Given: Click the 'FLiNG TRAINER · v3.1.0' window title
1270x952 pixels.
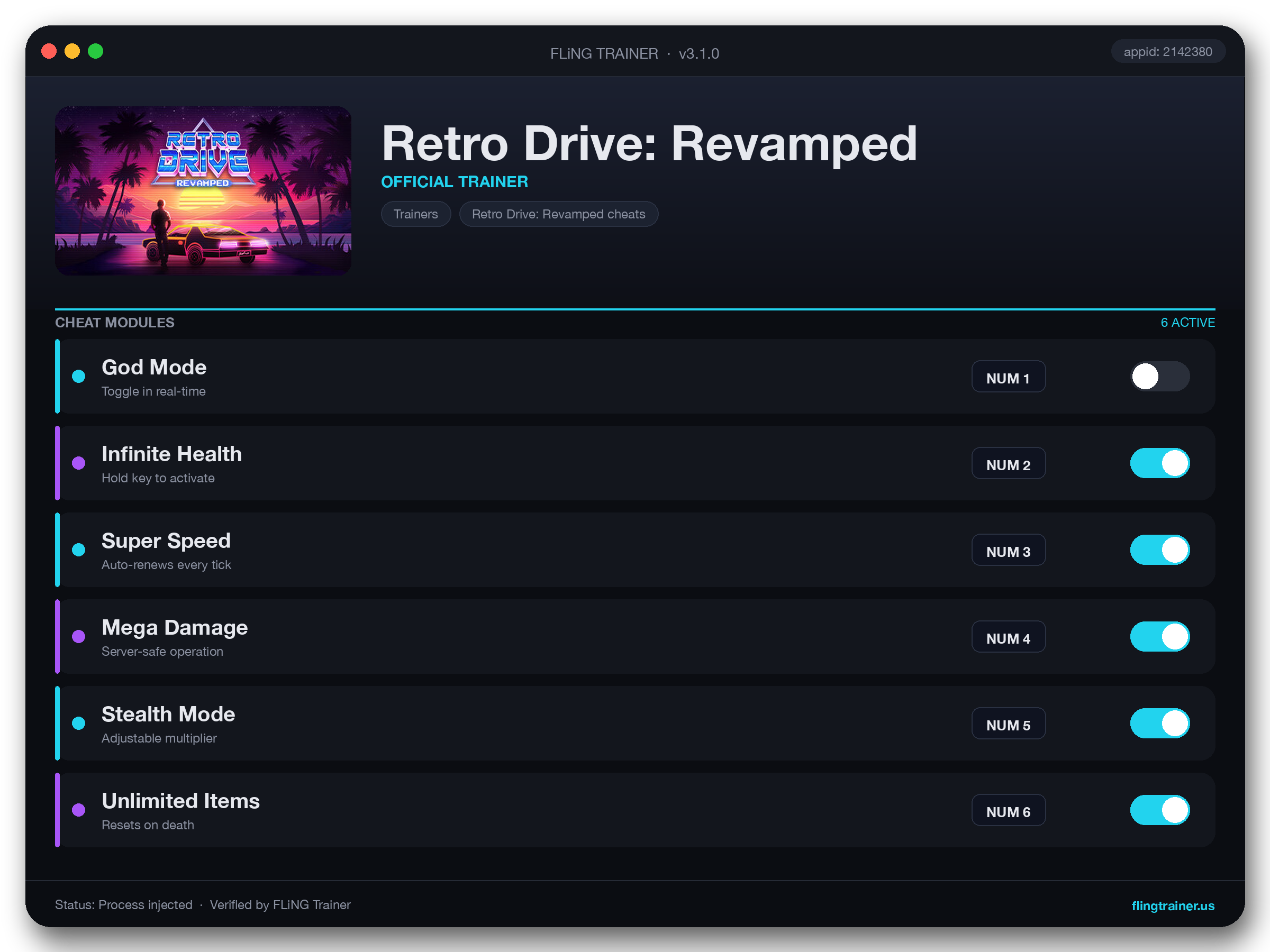Looking at the screenshot, I should click(x=634, y=53).
